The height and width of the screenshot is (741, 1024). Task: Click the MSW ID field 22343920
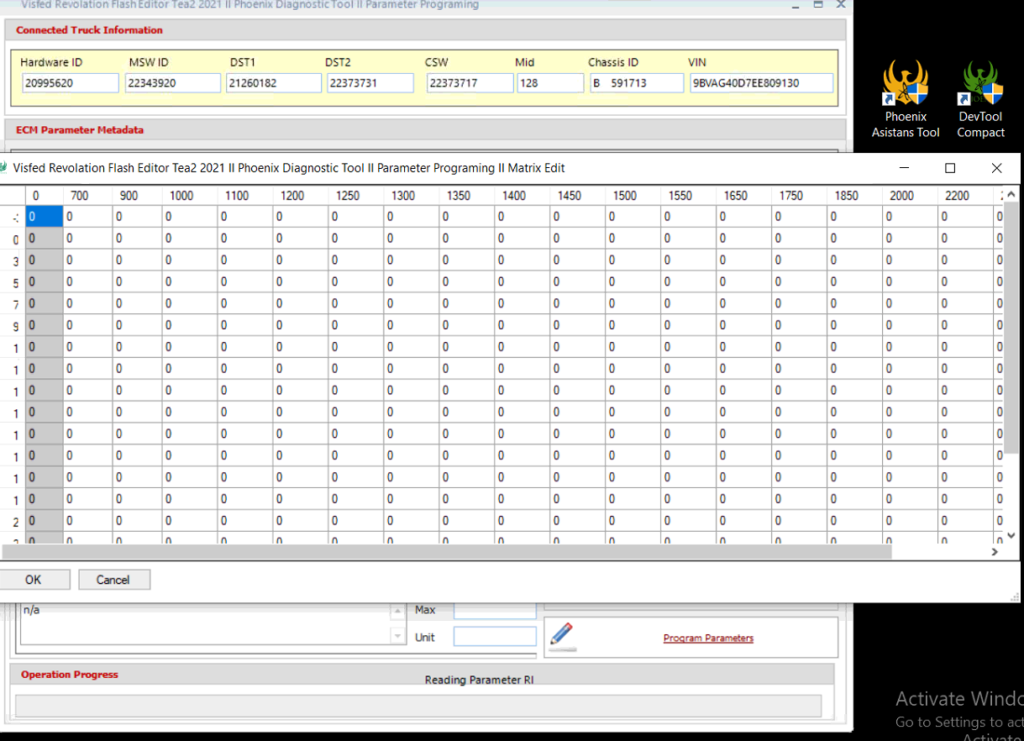click(173, 83)
